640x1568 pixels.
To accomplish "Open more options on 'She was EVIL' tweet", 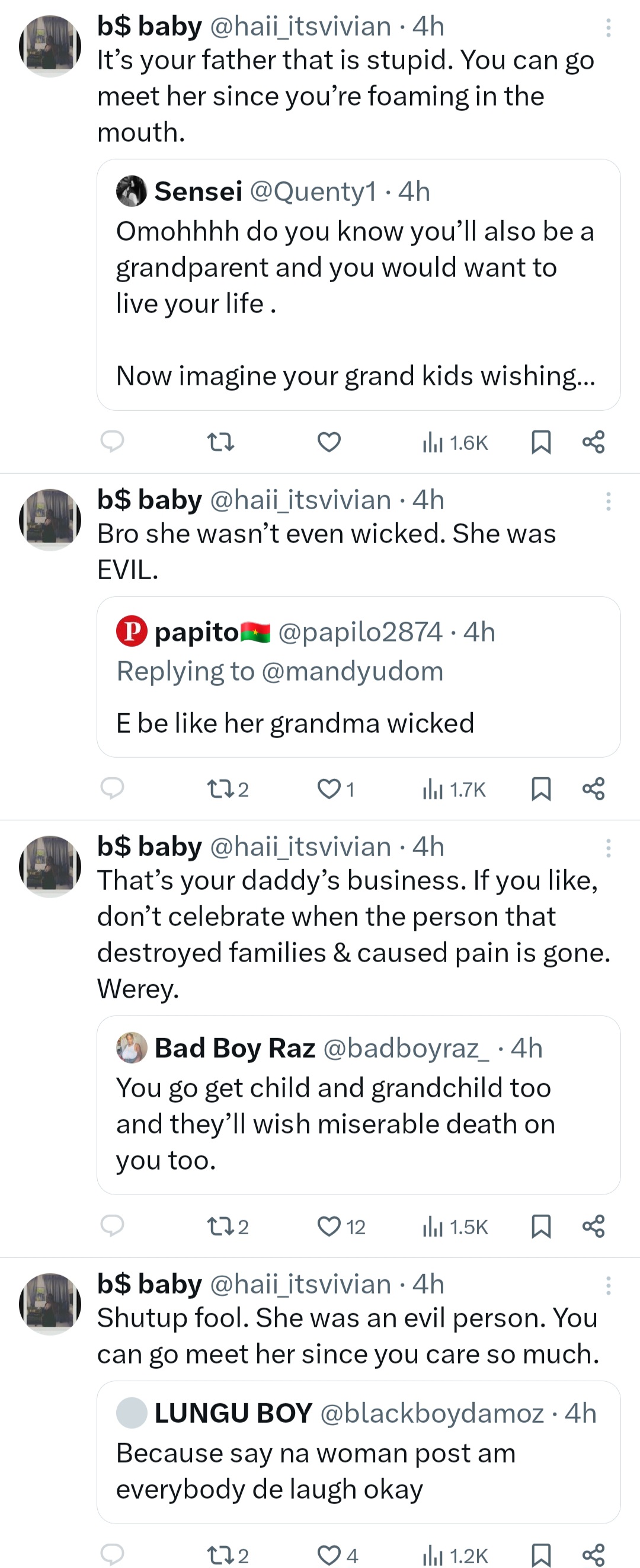I will 608,501.
